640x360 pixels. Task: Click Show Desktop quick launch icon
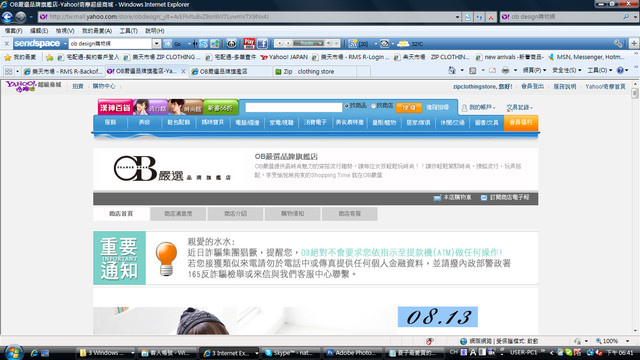point(45,353)
